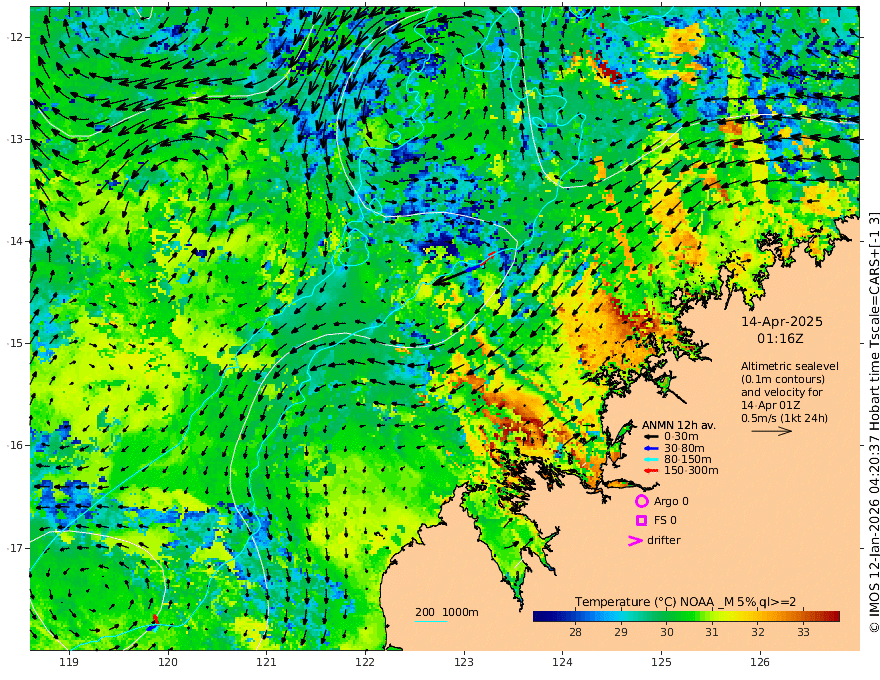Click the 'FS 0' legend label

click(x=665, y=521)
